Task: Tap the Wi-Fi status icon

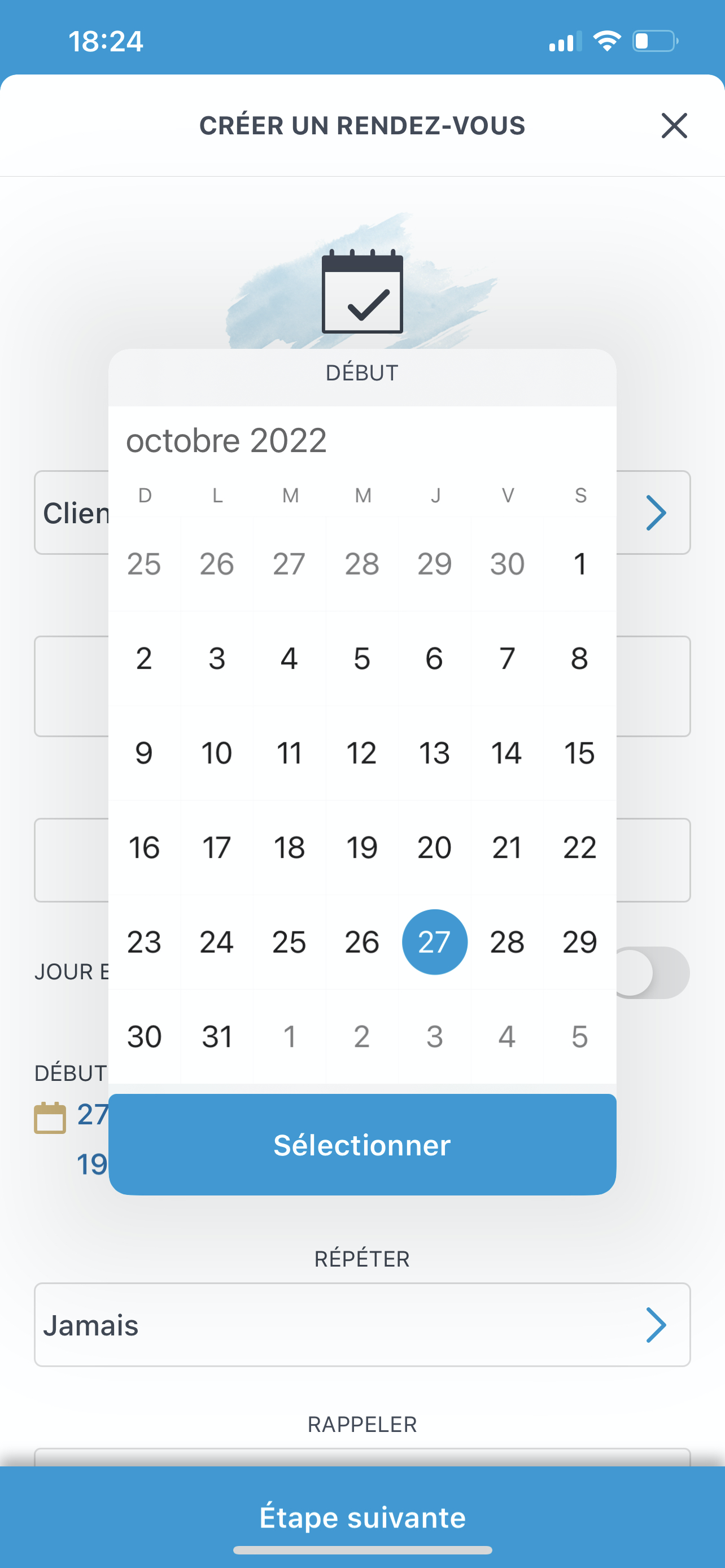Action: click(606, 41)
